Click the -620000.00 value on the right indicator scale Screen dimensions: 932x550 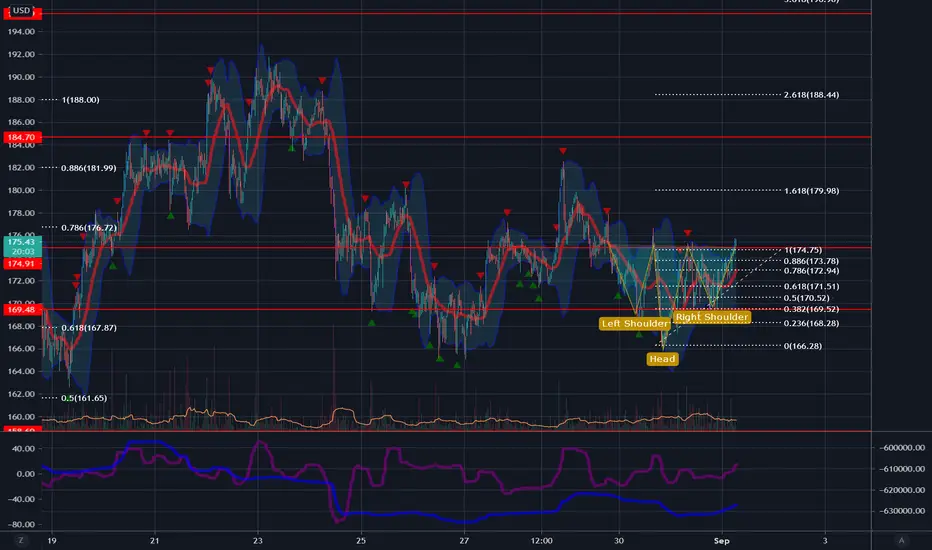point(902,490)
